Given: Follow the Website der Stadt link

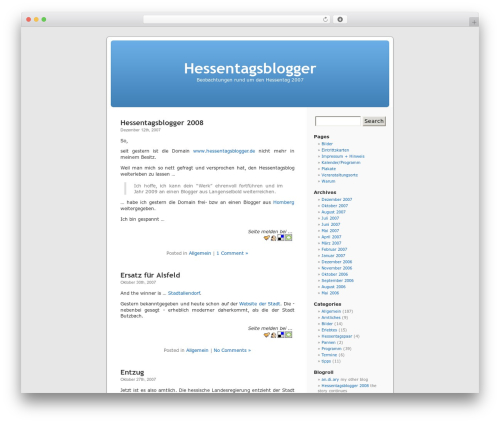Looking at the screenshot, I should click(260, 304).
